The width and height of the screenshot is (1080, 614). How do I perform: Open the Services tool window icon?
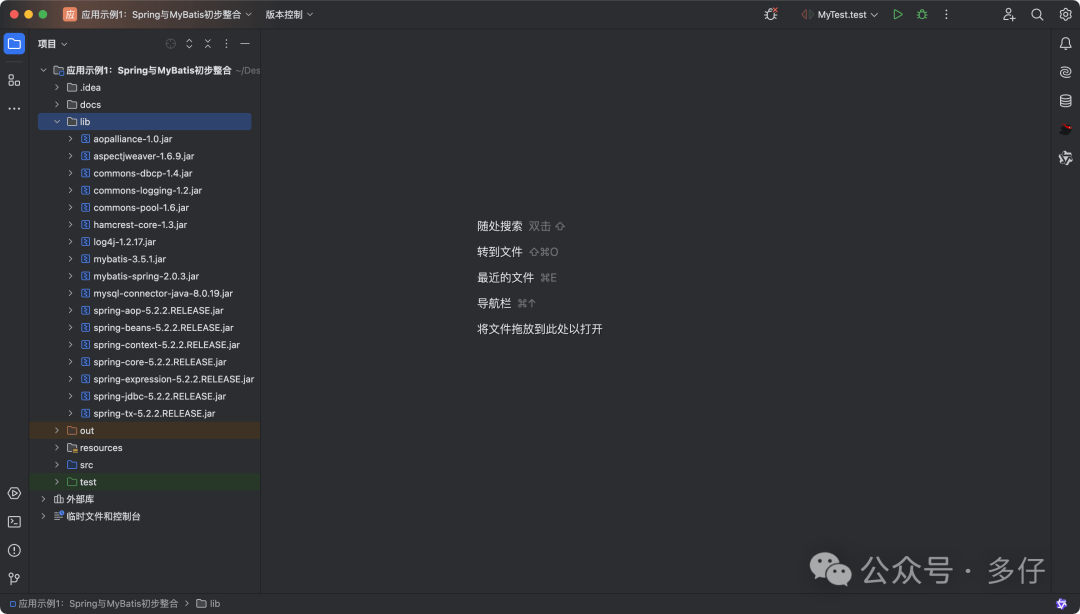pos(14,493)
